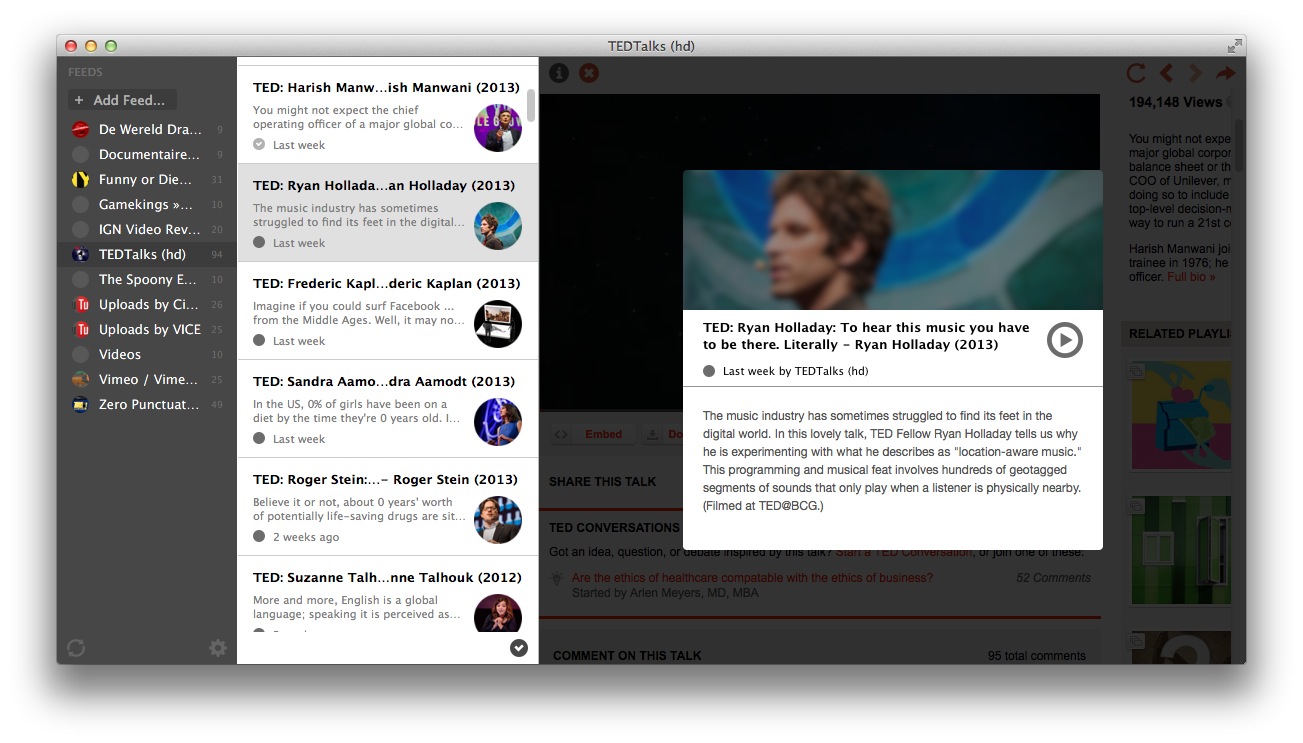Screen dimensions: 1303x743
Task: Click Start a TED Conversation link
Action: tap(903, 552)
